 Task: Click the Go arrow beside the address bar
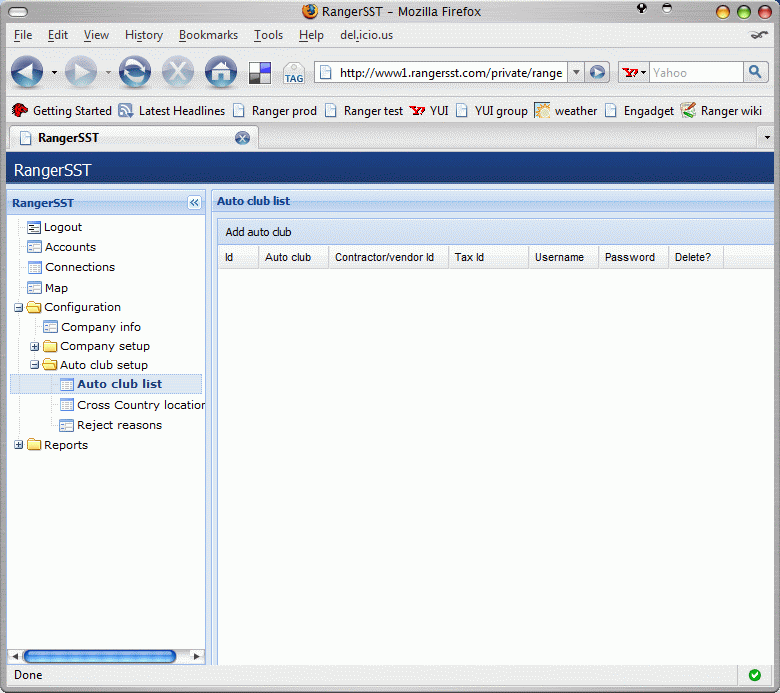tap(597, 72)
